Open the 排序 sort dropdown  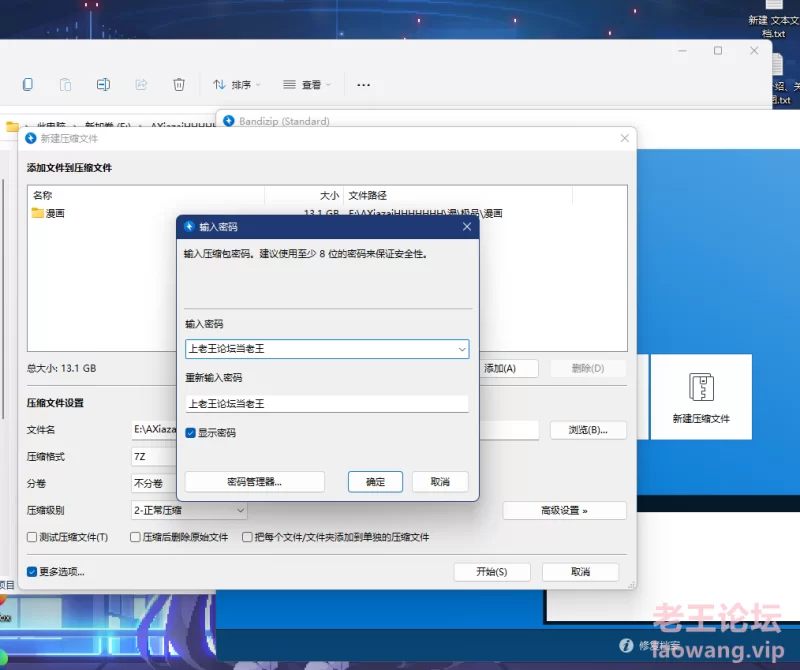tap(237, 85)
